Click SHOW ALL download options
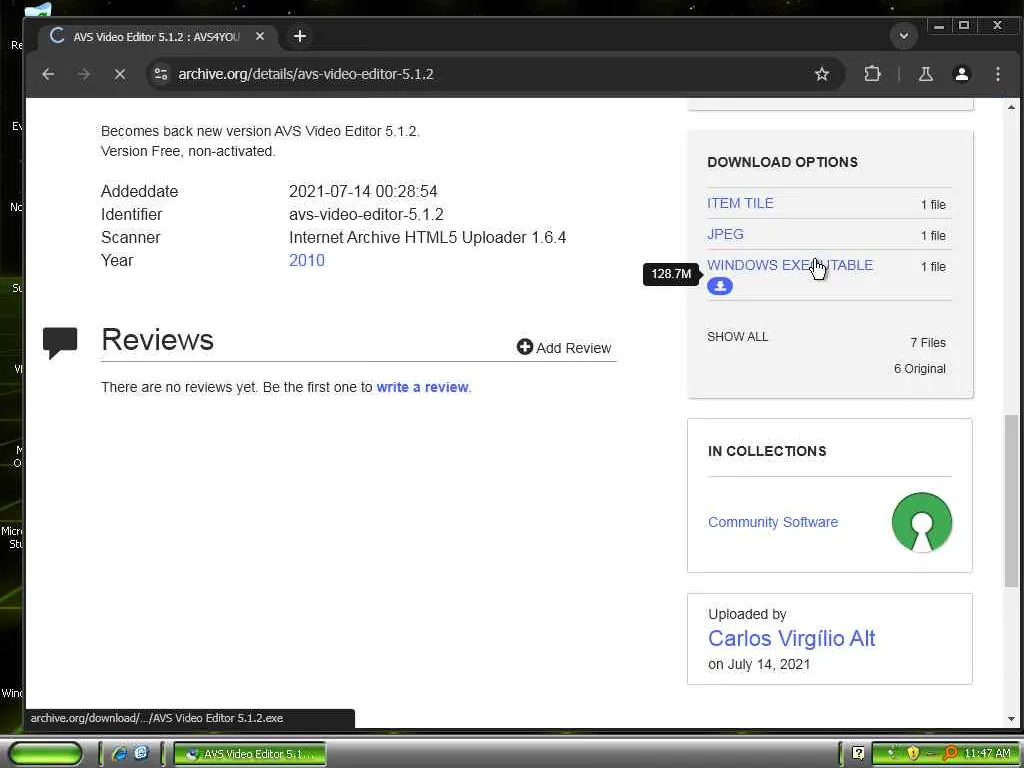The image size is (1024, 768). [x=737, y=337]
